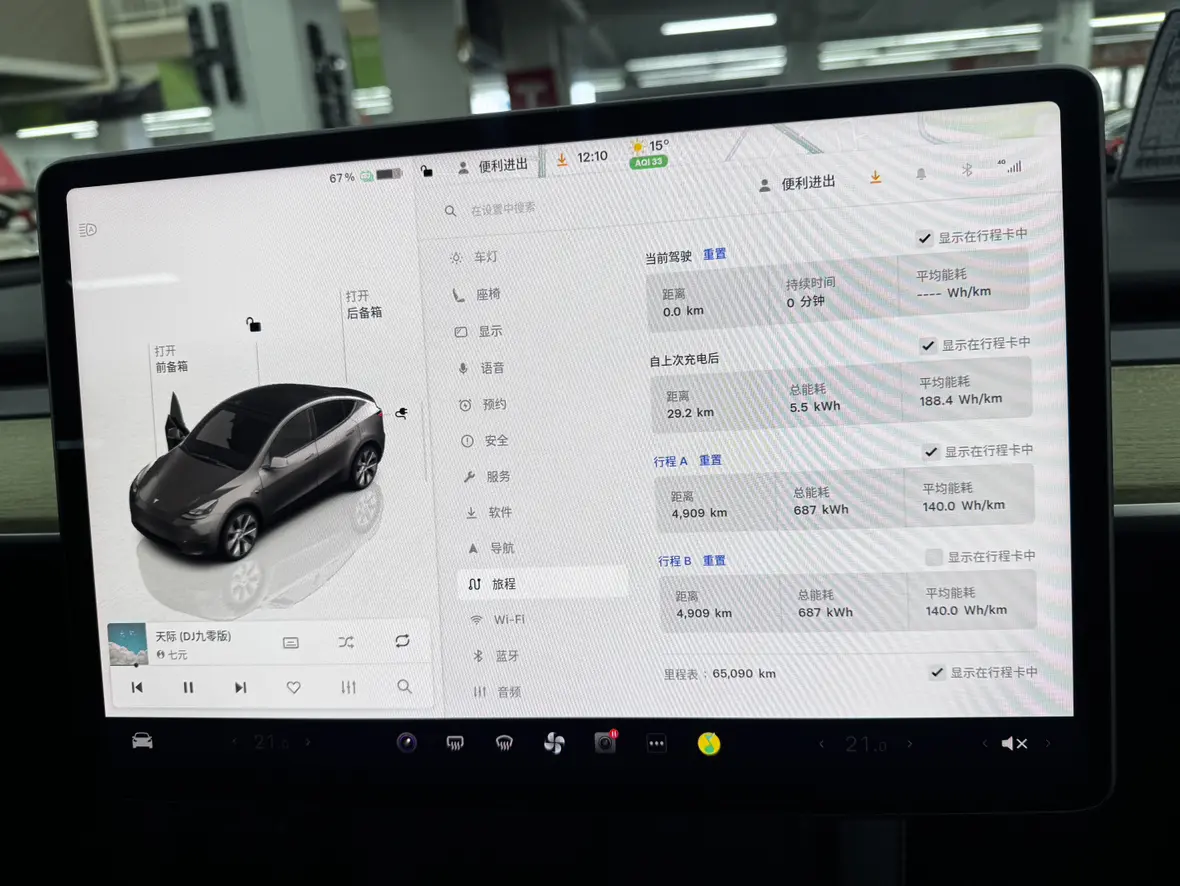Open the car controls icon in bottom bar
Image resolution: width=1180 pixels, height=886 pixels.
142,741
